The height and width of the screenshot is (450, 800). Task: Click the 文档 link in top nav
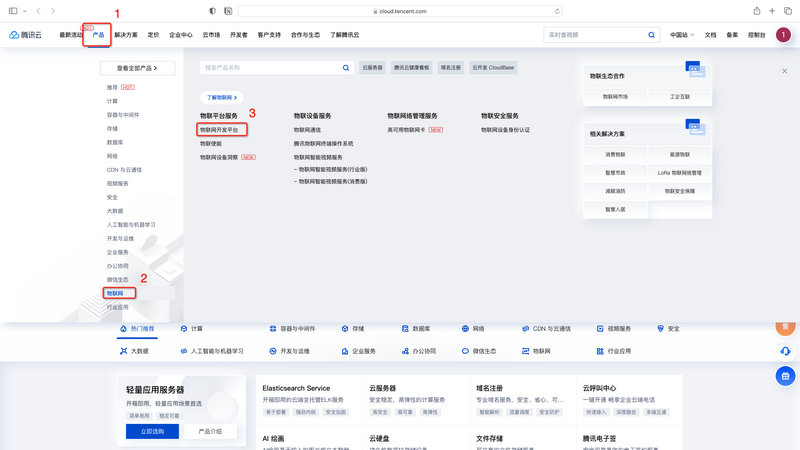(x=710, y=35)
